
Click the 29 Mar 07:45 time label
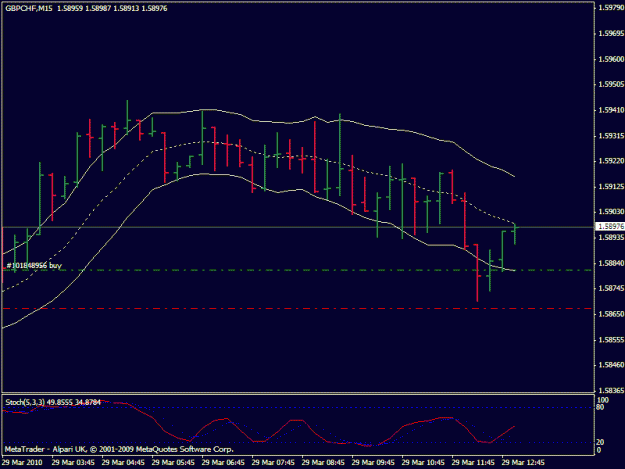point(273,463)
